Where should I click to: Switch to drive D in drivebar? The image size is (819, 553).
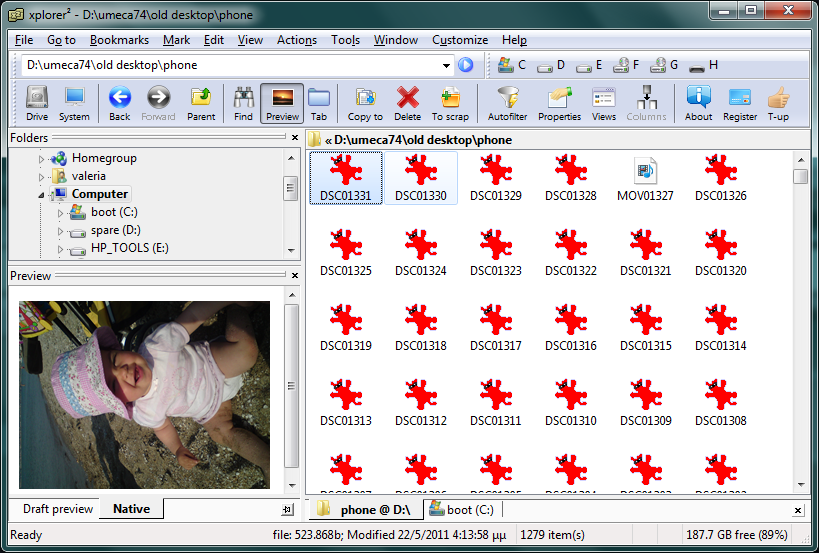pyautogui.click(x=551, y=65)
